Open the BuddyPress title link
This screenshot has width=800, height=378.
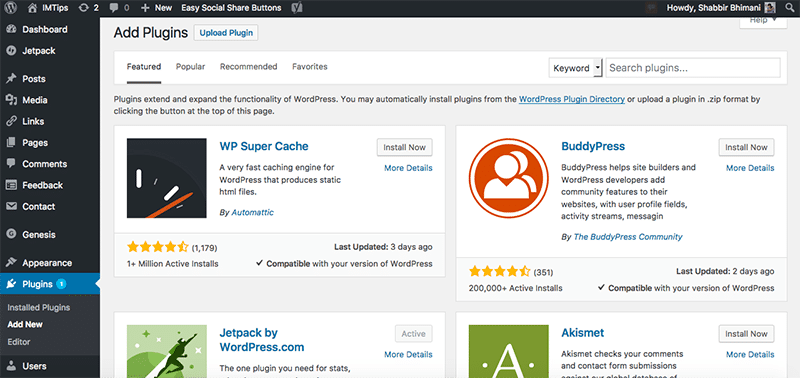point(593,146)
